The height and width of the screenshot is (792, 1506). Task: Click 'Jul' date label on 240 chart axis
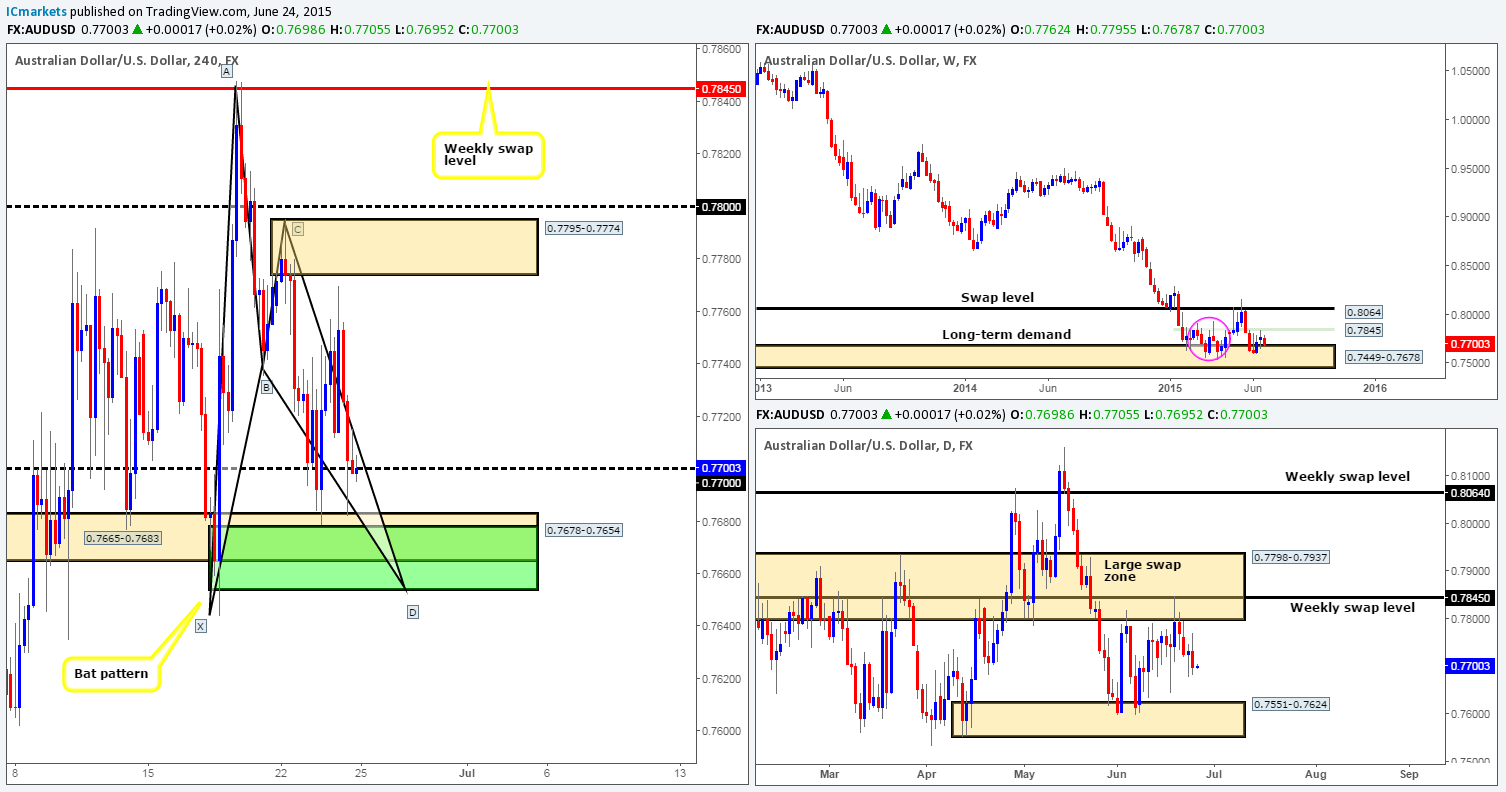coord(467,773)
